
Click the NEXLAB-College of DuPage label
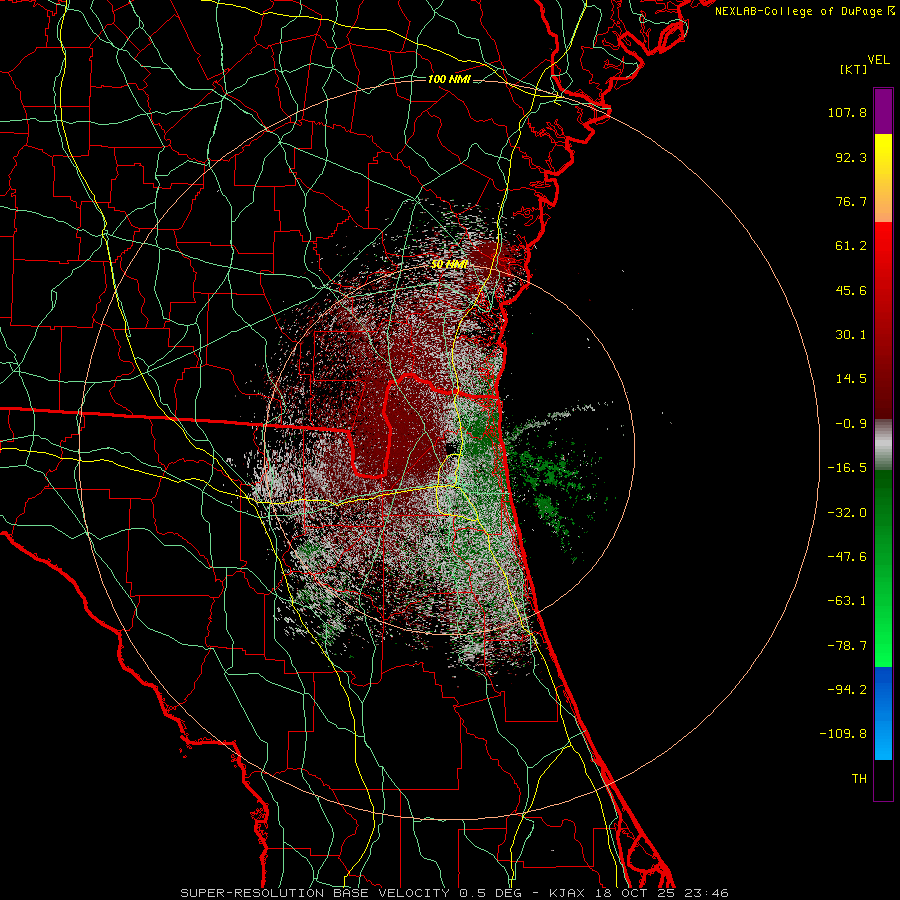coord(798,11)
